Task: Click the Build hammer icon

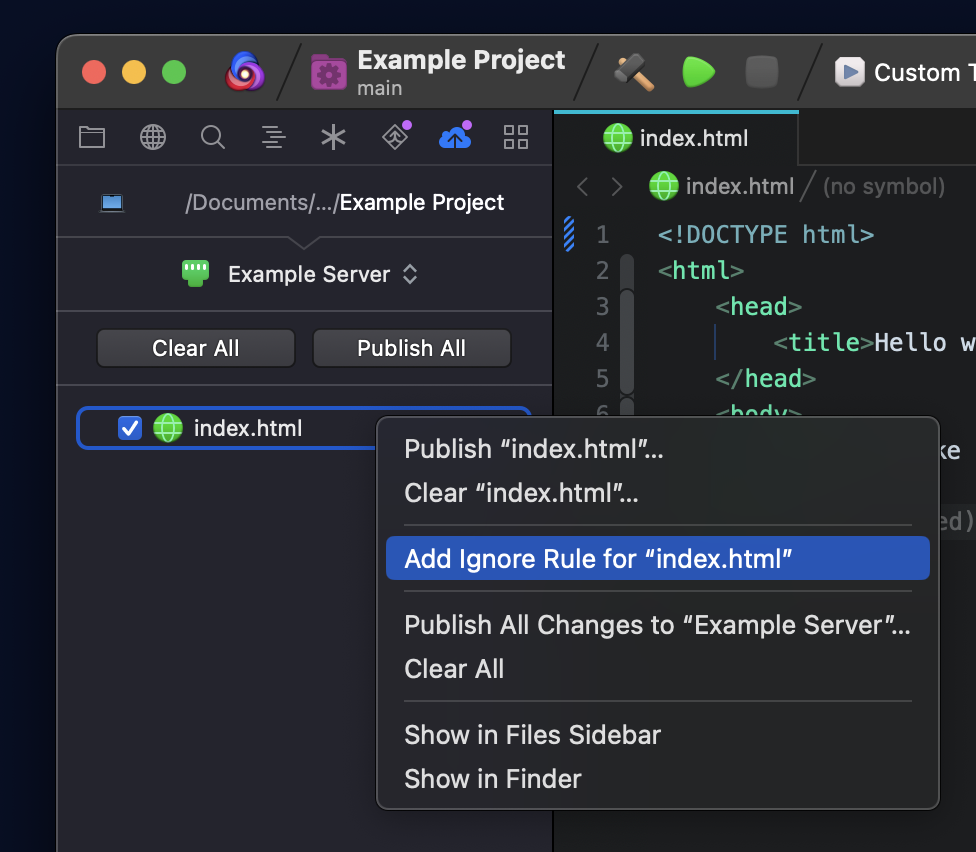Action: click(x=634, y=72)
